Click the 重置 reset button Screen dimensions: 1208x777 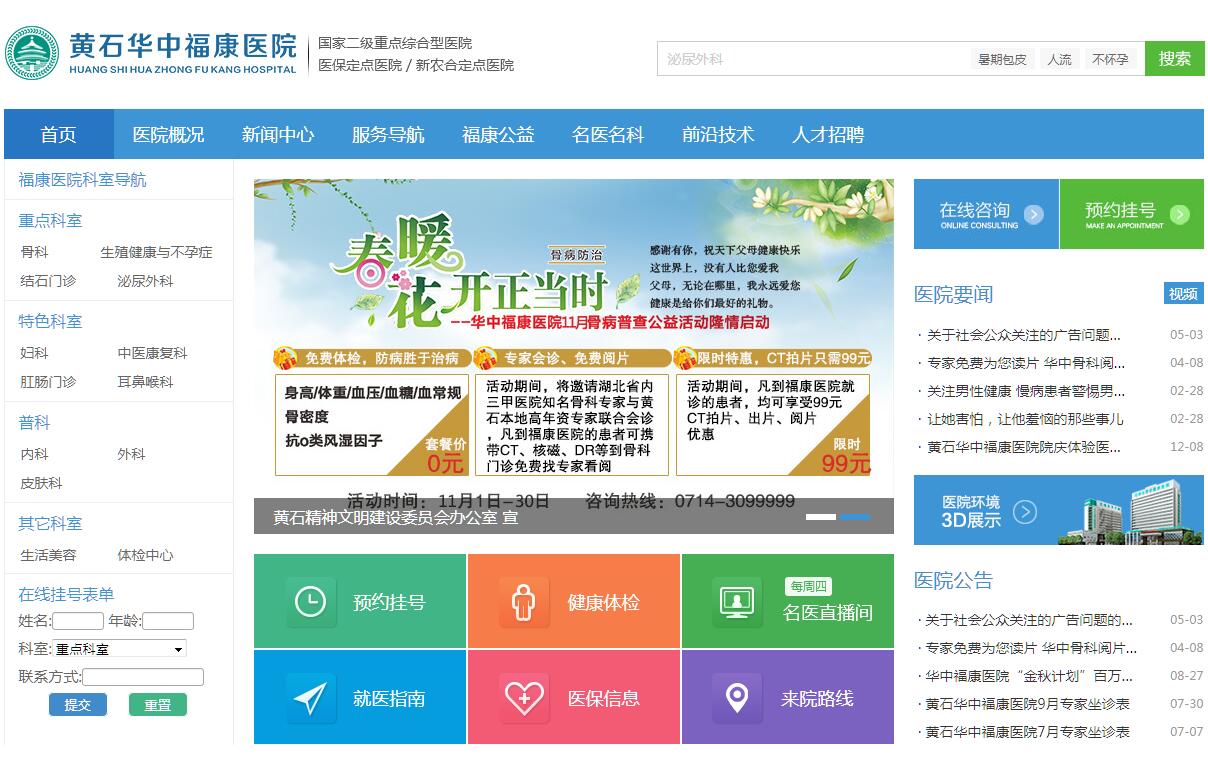157,705
